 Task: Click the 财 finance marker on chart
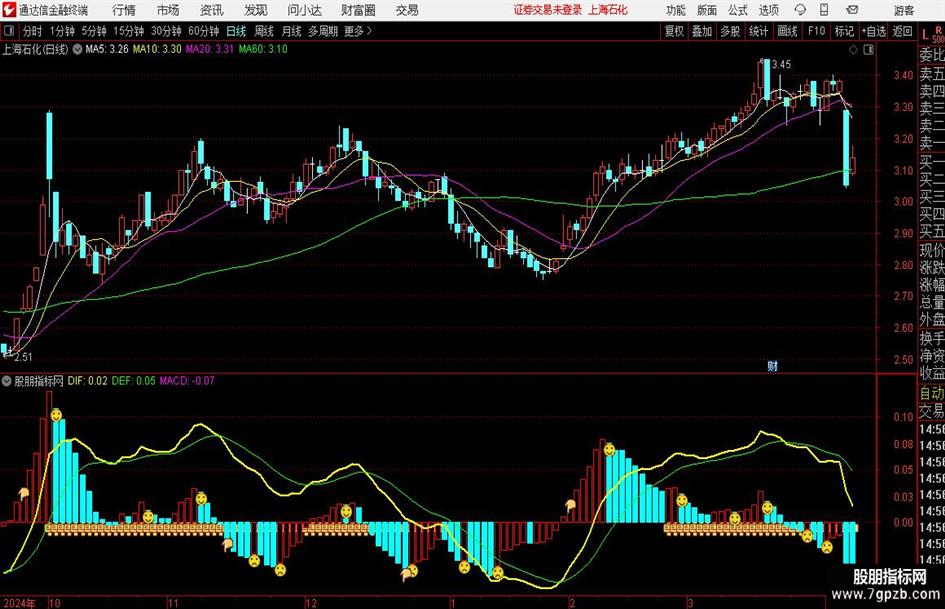point(772,365)
